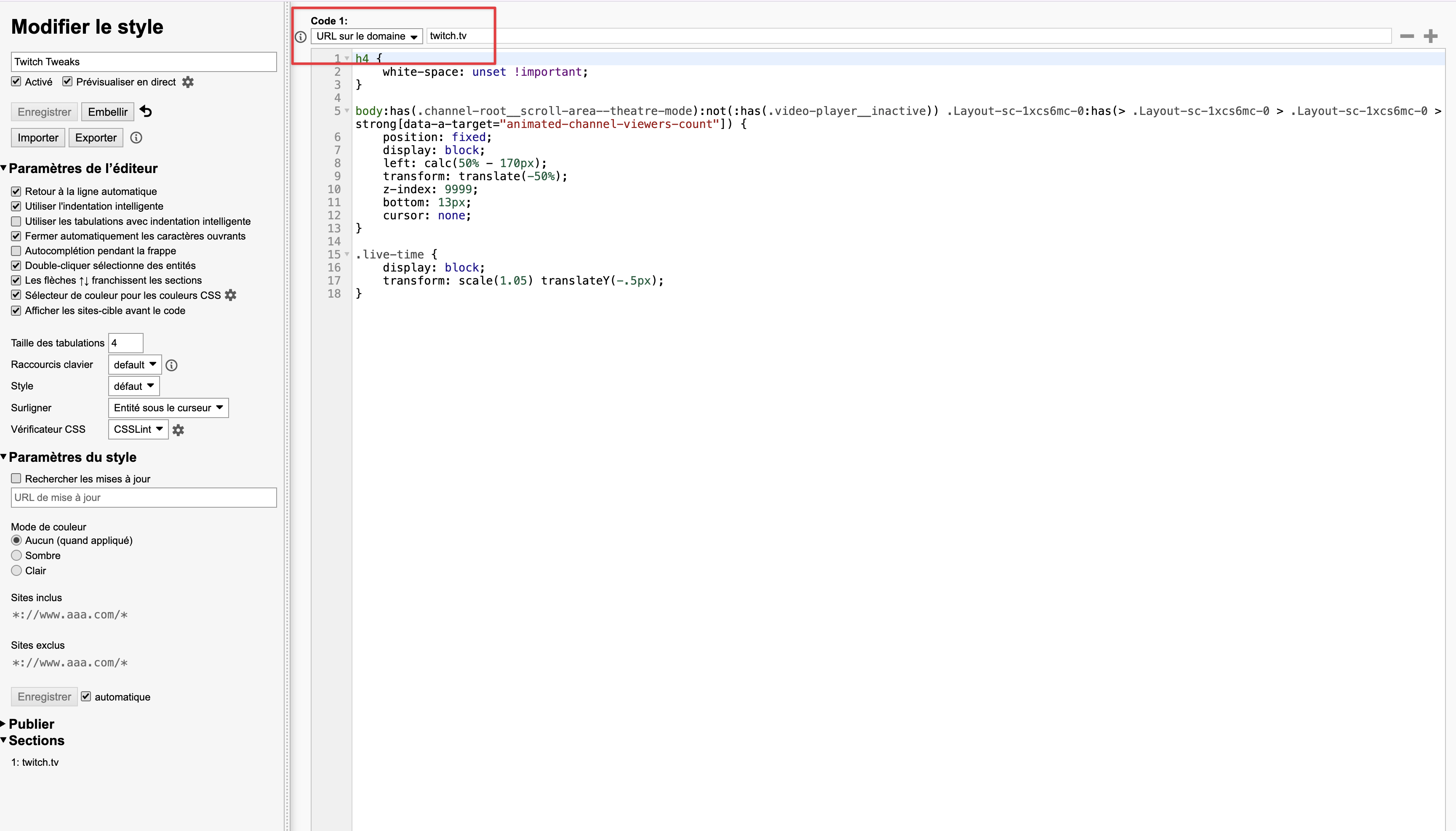Image resolution: width=1456 pixels, height=831 pixels.
Task: Expand the Publier section
Action: 31,724
